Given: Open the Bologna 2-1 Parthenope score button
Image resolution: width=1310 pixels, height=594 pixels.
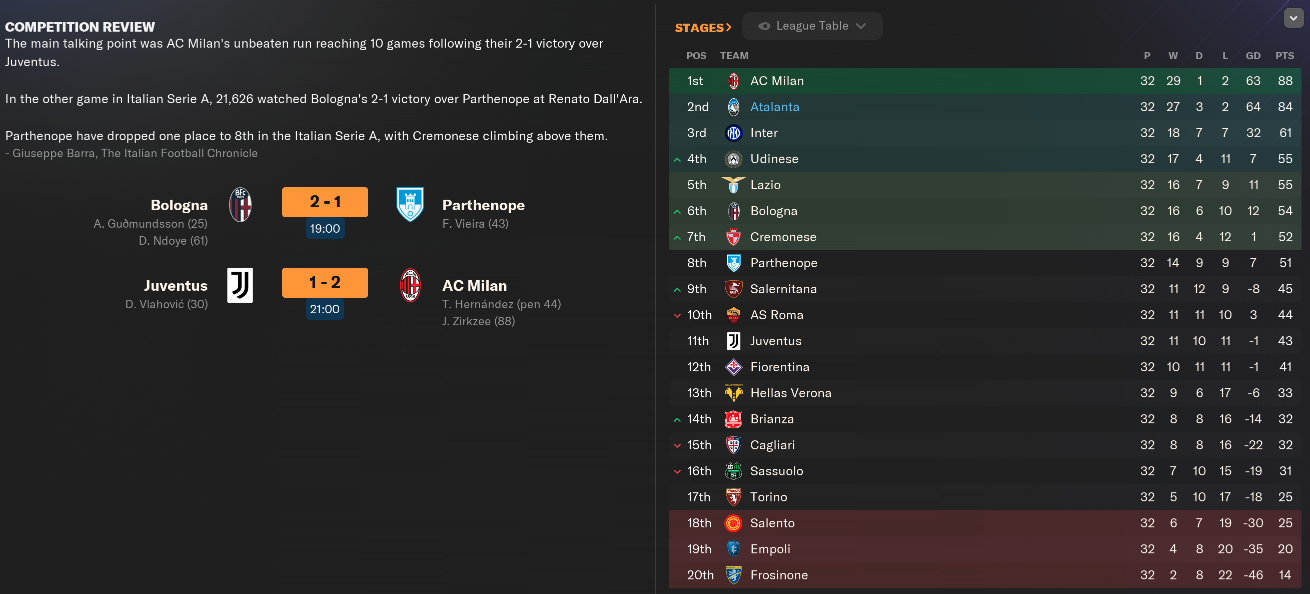Looking at the screenshot, I should [x=325, y=202].
